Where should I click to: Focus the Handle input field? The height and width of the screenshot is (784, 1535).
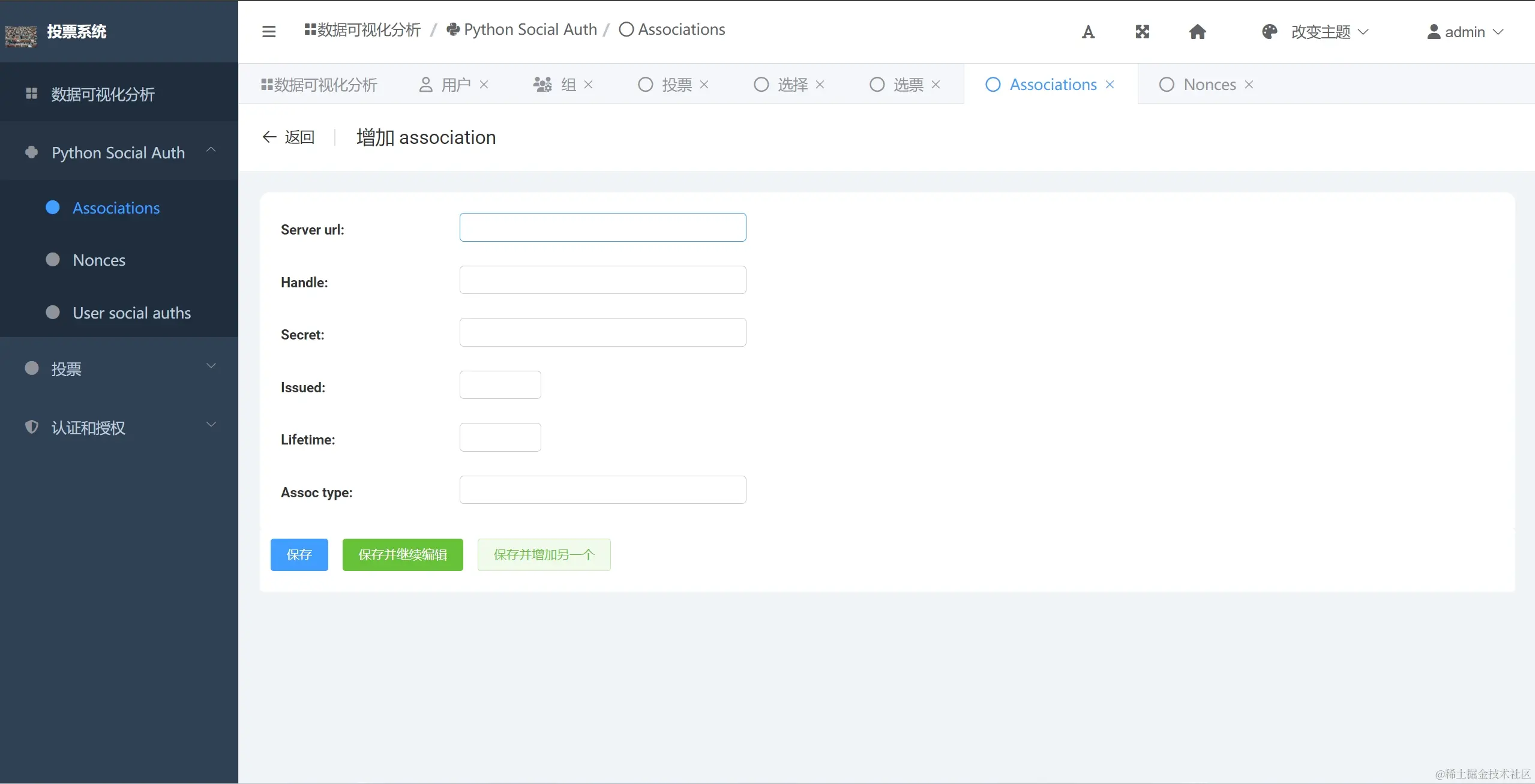(602, 280)
